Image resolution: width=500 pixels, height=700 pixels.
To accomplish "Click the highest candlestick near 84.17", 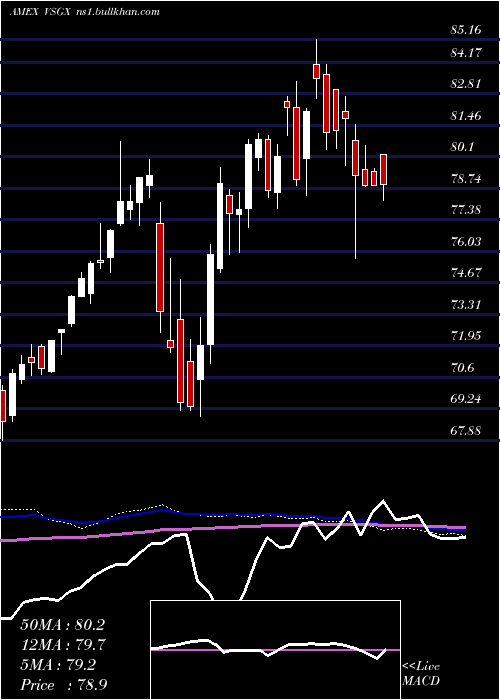I will [317, 71].
